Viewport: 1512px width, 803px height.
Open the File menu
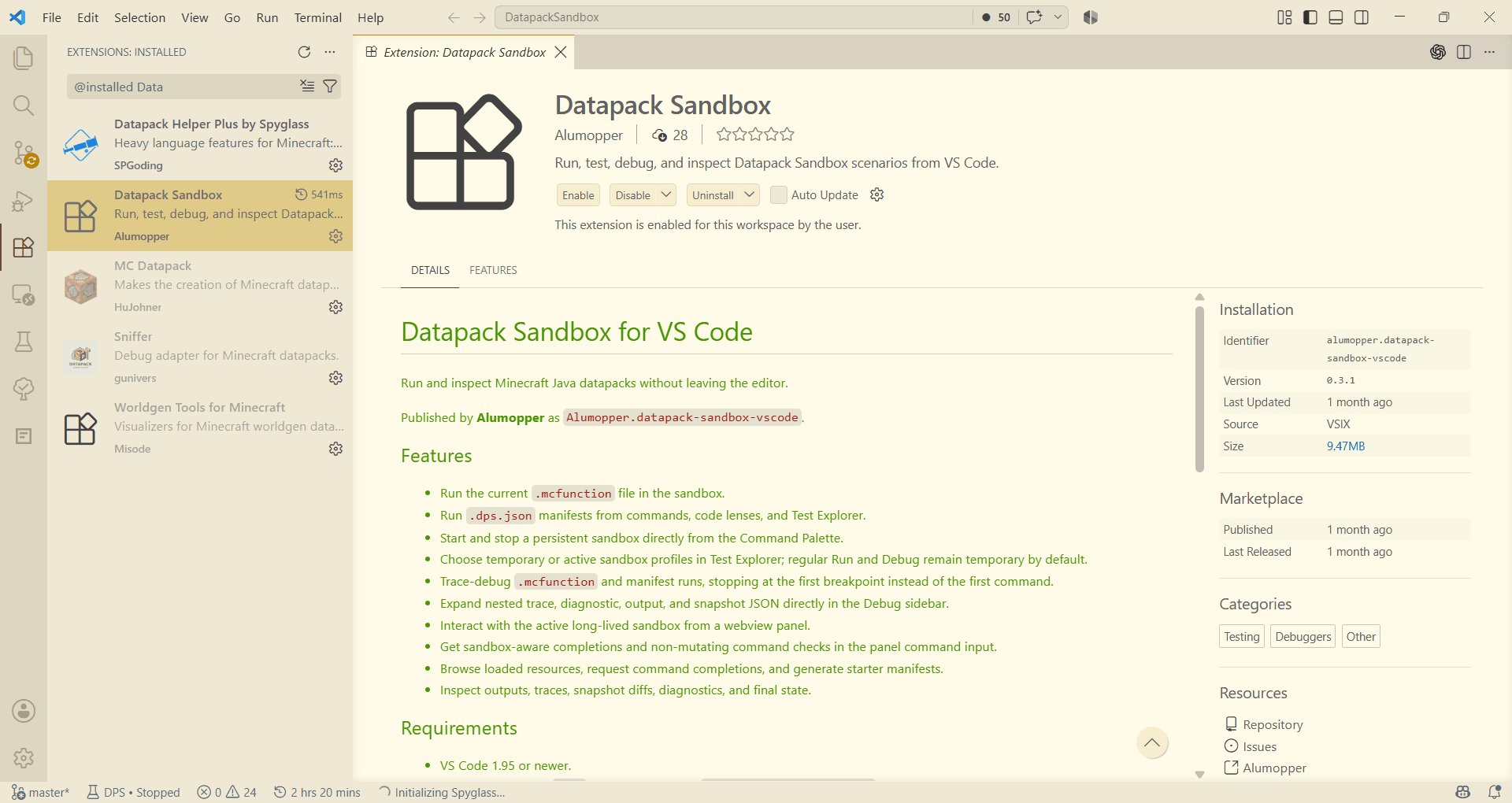(52, 17)
